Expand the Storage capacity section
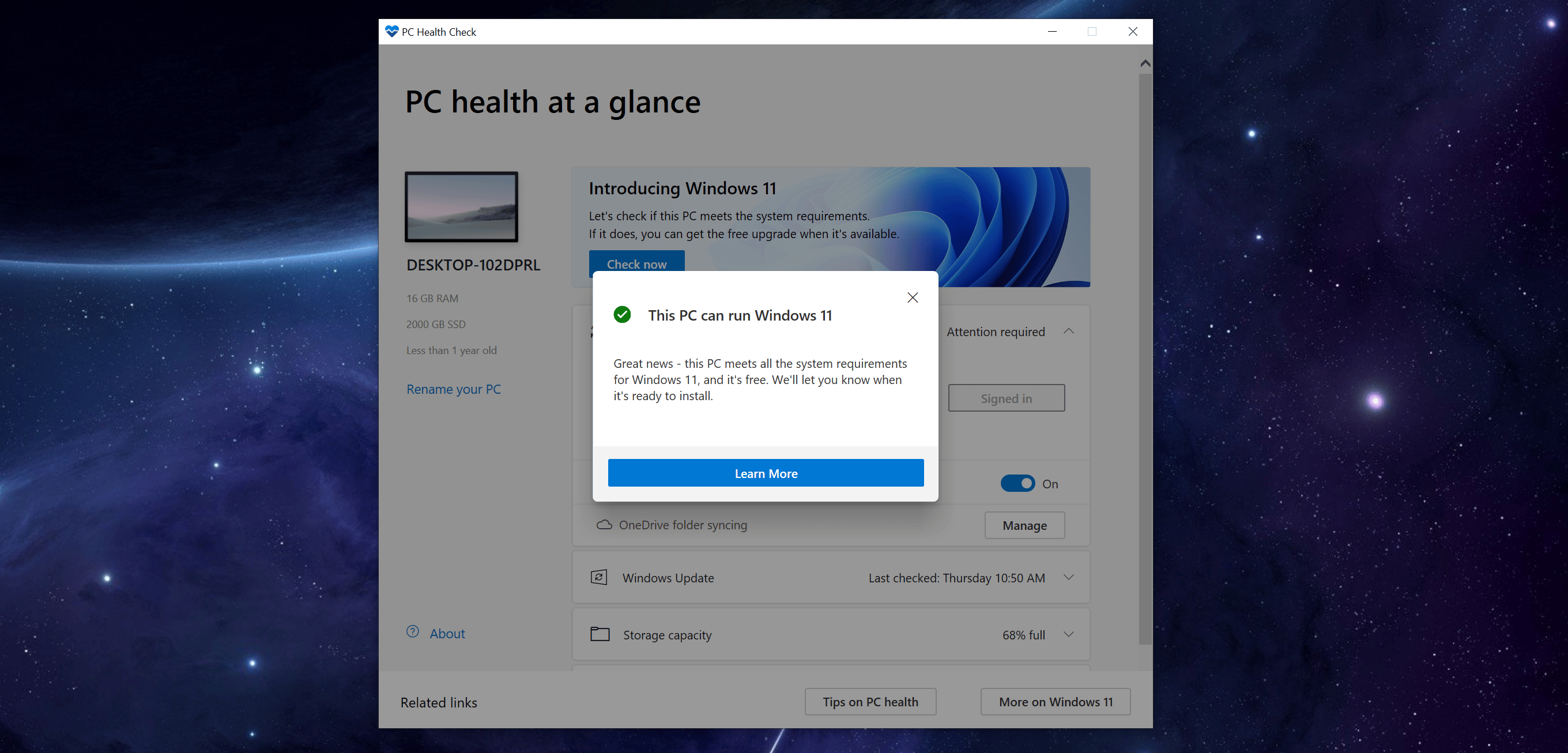 [x=1068, y=634]
